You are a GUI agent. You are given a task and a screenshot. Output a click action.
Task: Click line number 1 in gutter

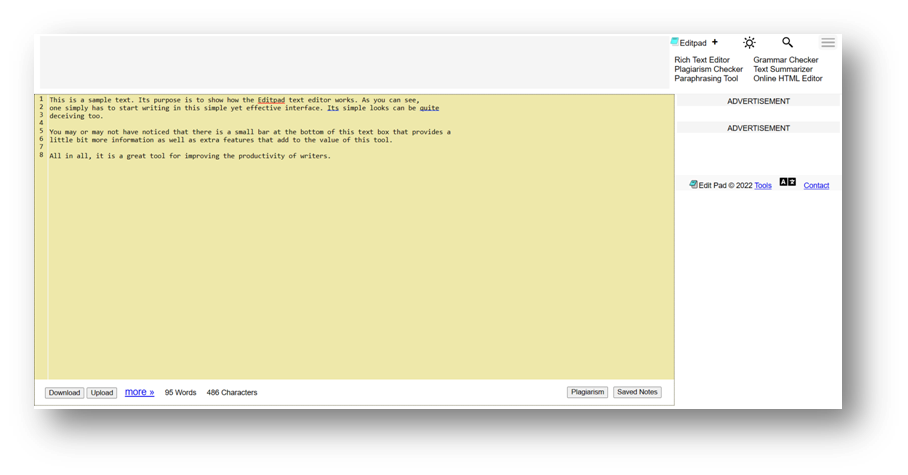click(x=41, y=99)
